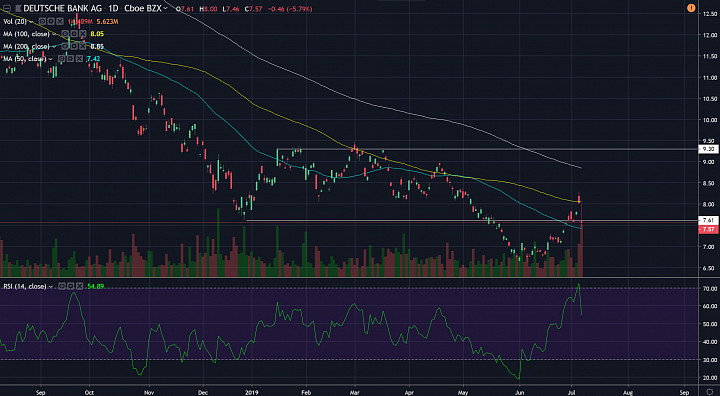Click the Sep label at the time axis's right end
This screenshot has width=720, height=396.
(684, 392)
